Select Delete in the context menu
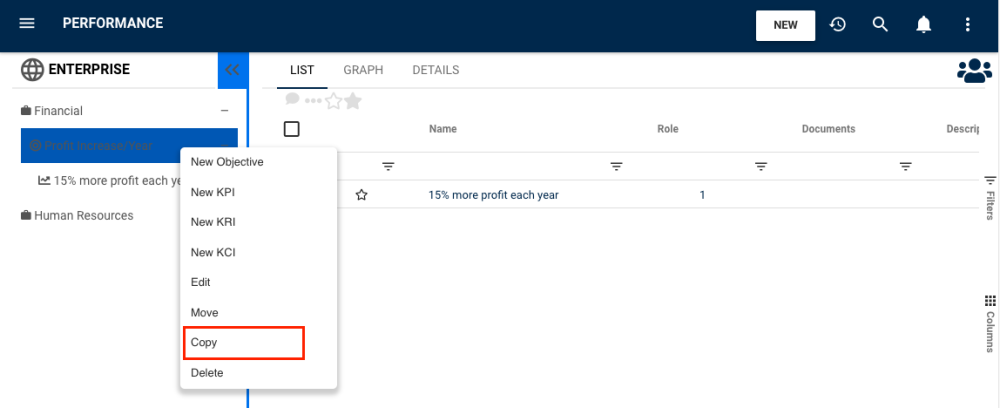Screen dimensions: 1000x408 coord(207,373)
